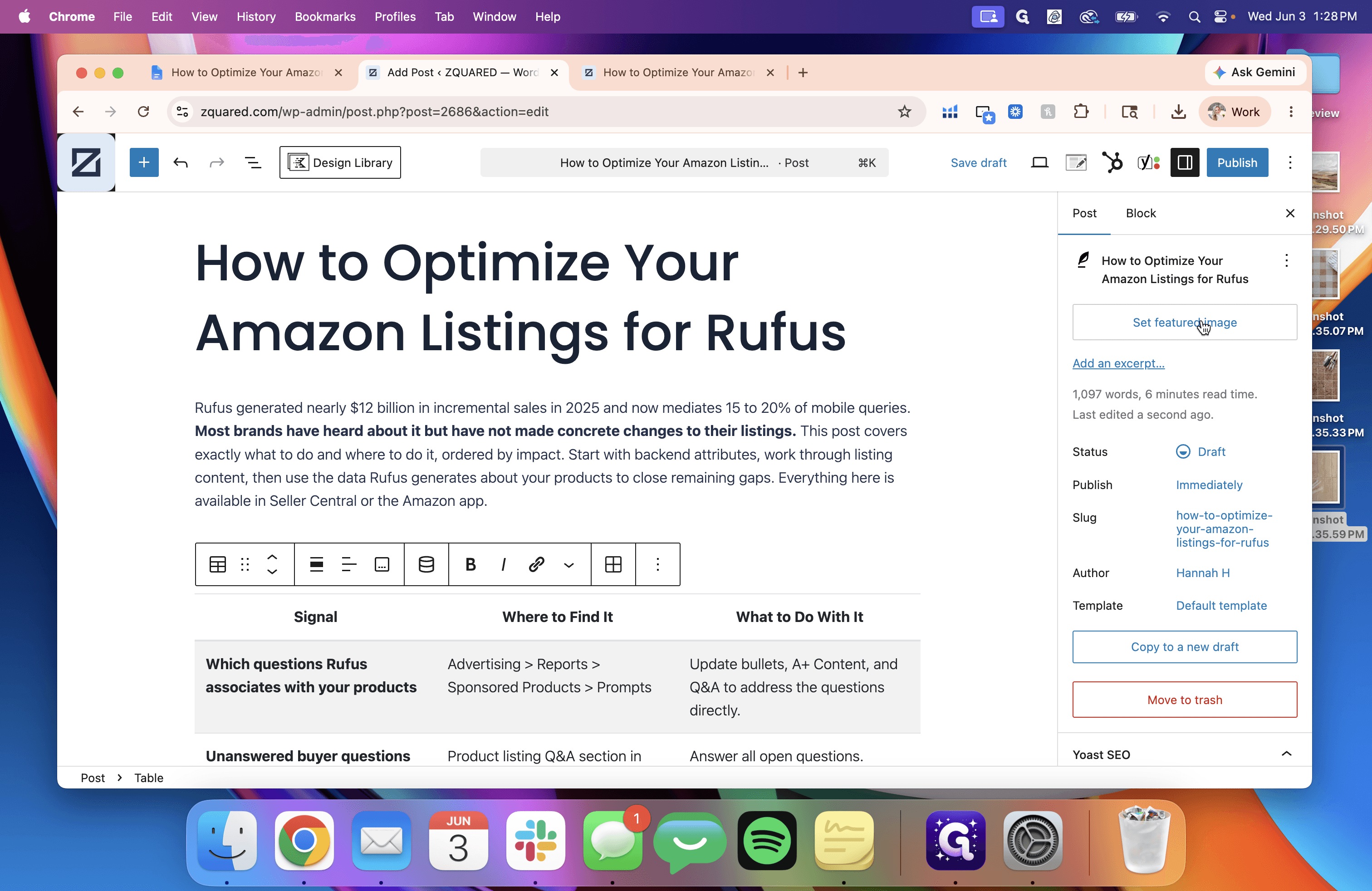The image size is (1372, 891).
Task: Open the Draft status dropdown
Action: (x=1201, y=452)
